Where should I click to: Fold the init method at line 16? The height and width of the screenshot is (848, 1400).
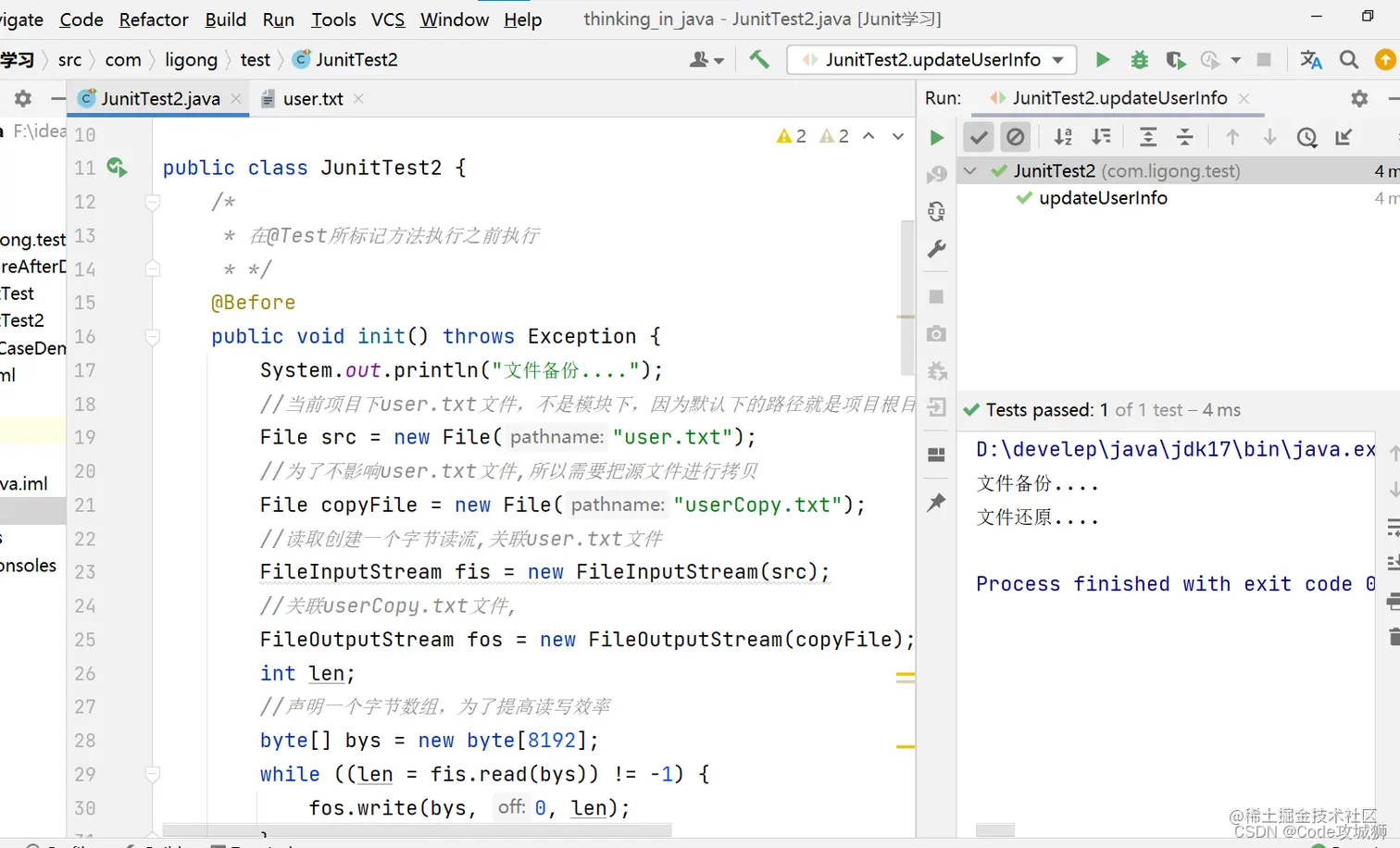[x=153, y=337]
